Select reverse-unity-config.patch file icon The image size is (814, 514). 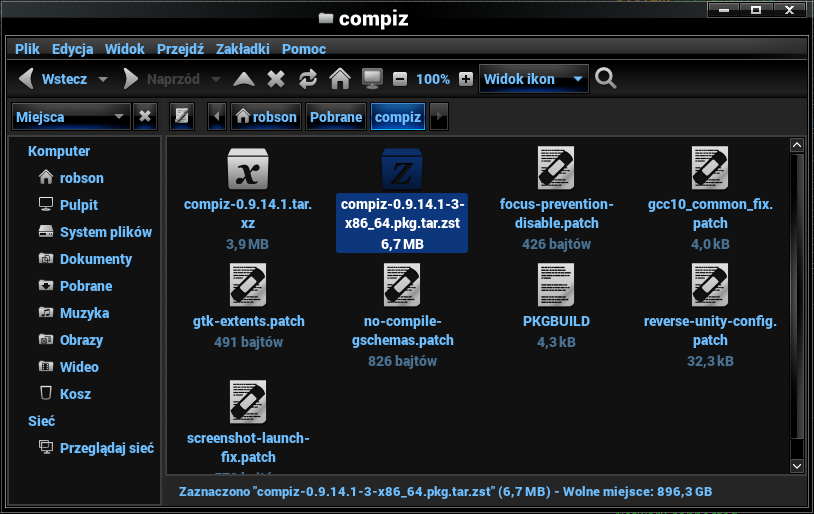point(710,285)
